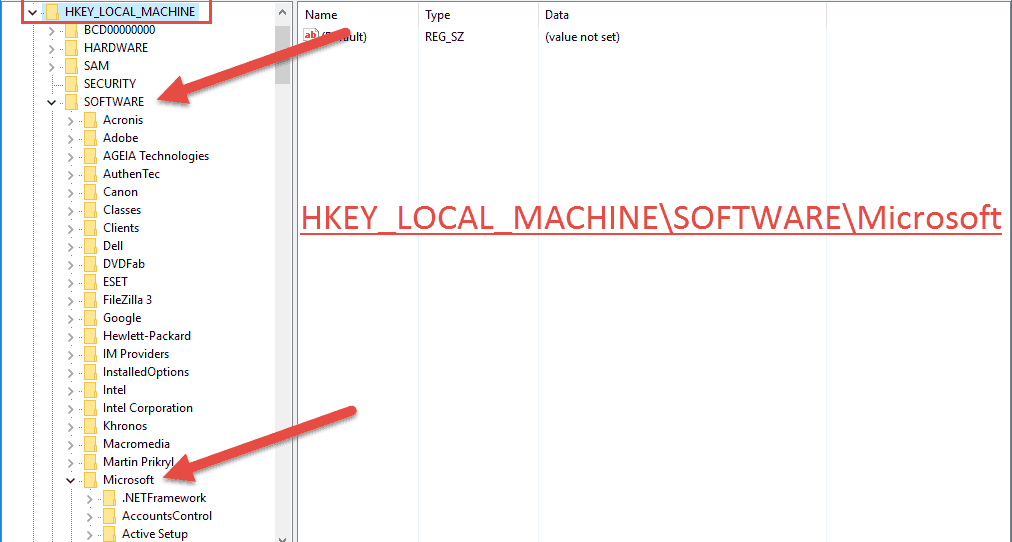Click the Intel Corporation folder icon

[90, 408]
